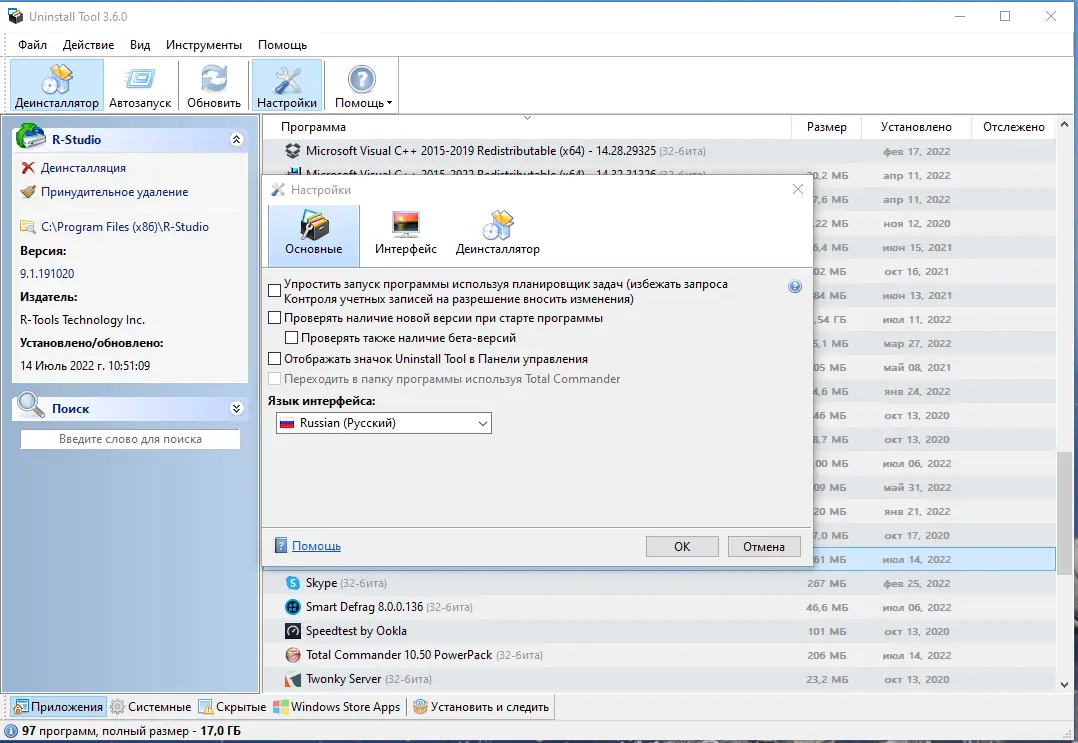This screenshot has width=1078, height=743.
Task: Open the Помощь toolbar dropdown button
Action: 362,85
